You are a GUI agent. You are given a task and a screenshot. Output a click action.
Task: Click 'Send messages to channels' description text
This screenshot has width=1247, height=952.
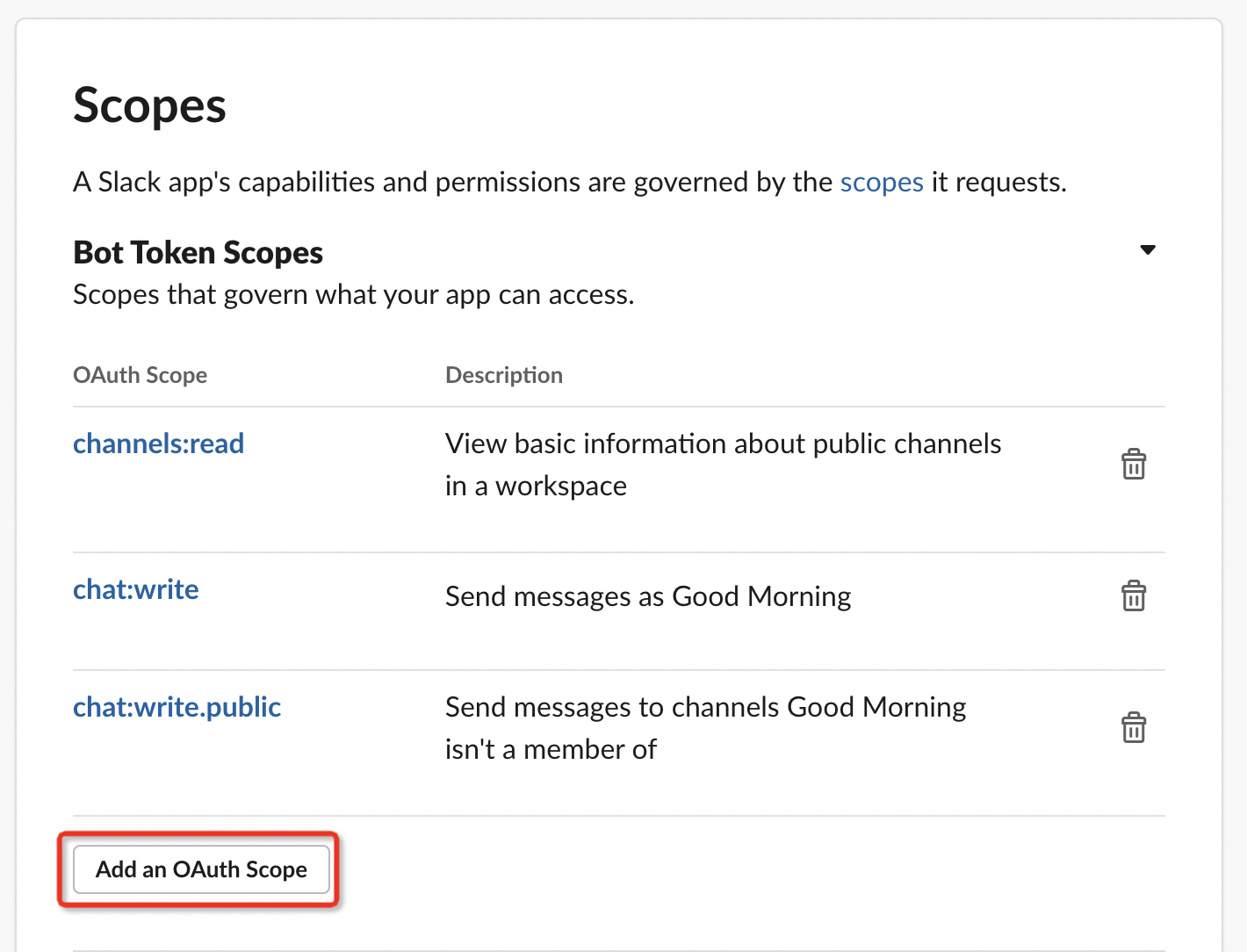(704, 708)
